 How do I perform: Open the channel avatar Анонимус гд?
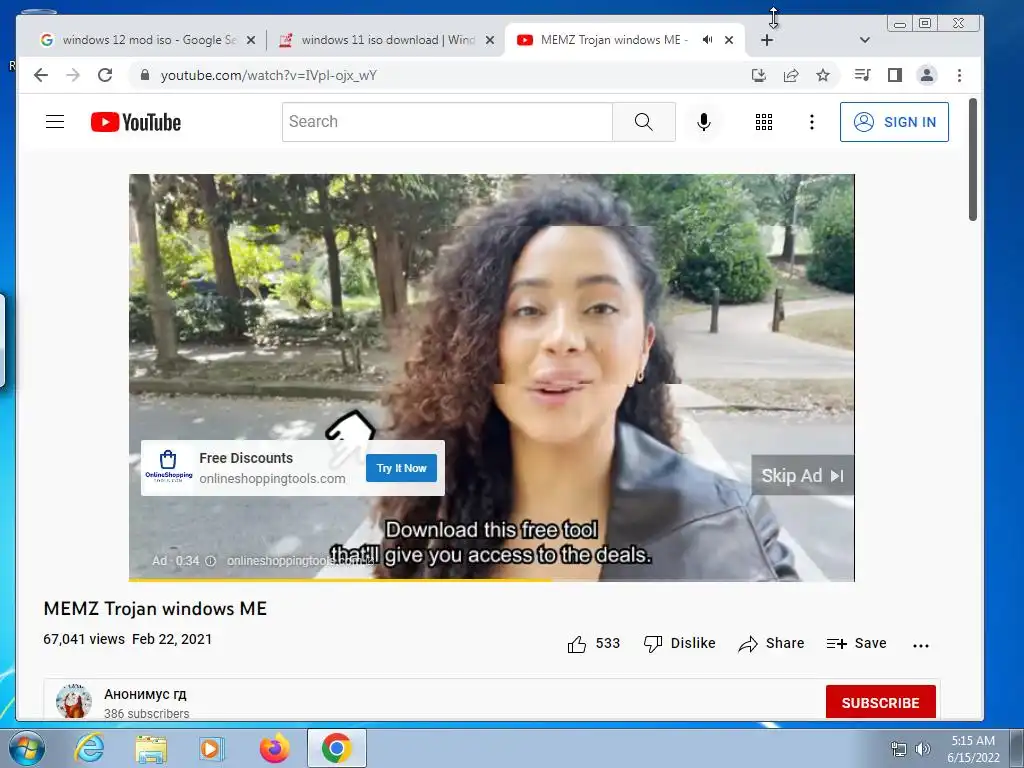tap(74, 701)
